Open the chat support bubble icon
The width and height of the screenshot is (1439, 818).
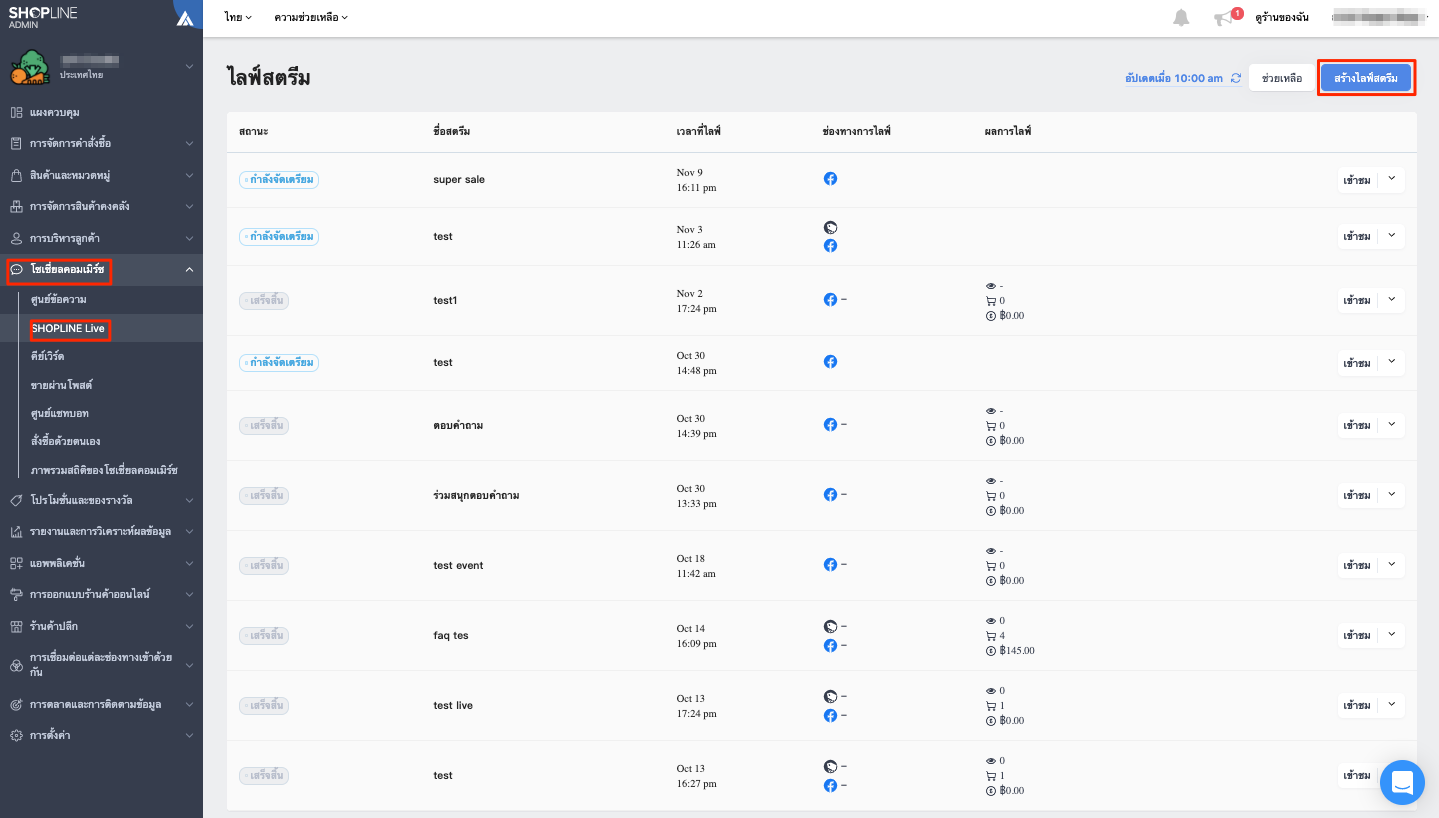click(1402, 782)
